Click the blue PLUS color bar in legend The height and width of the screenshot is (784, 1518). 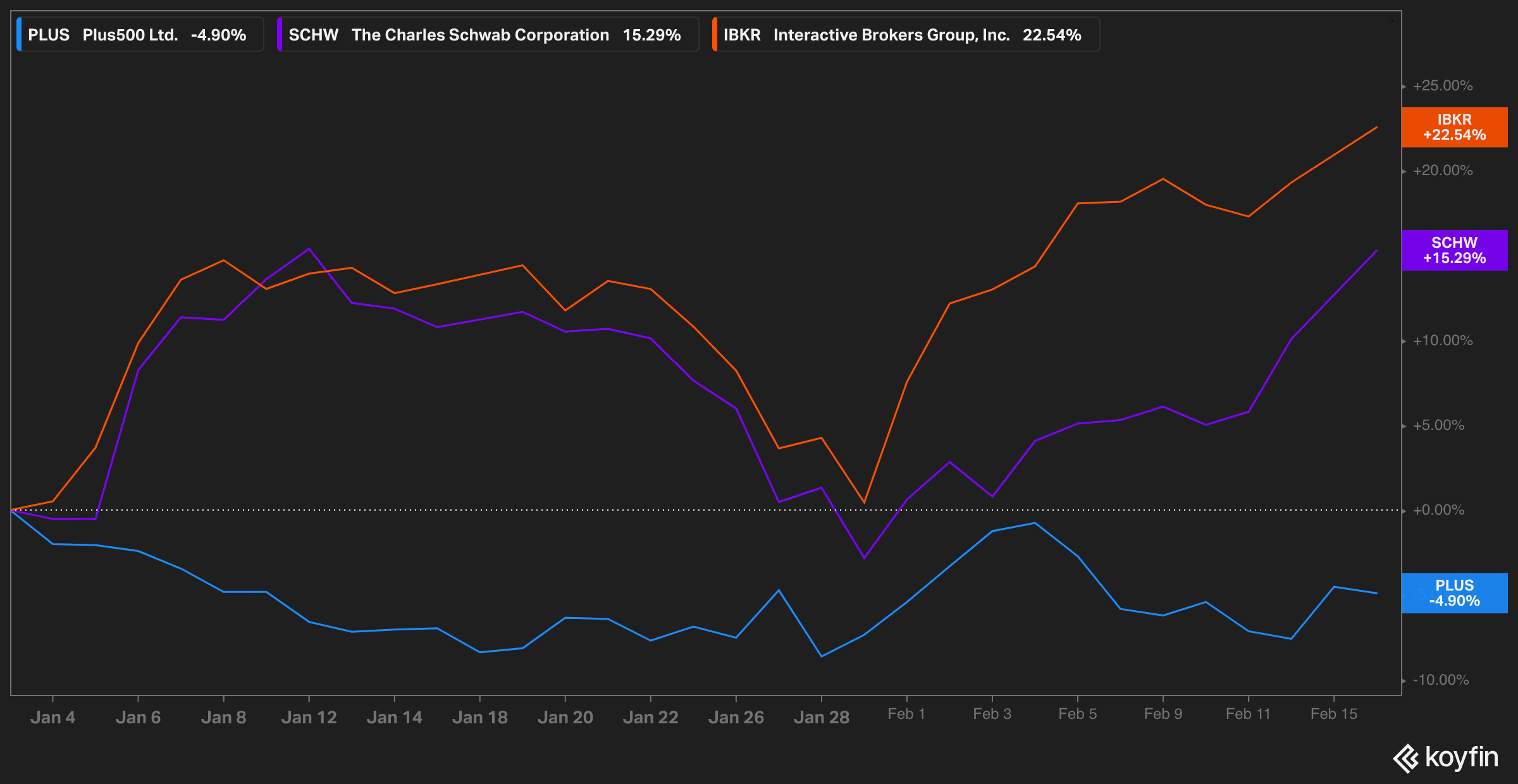(x=19, y=35)
